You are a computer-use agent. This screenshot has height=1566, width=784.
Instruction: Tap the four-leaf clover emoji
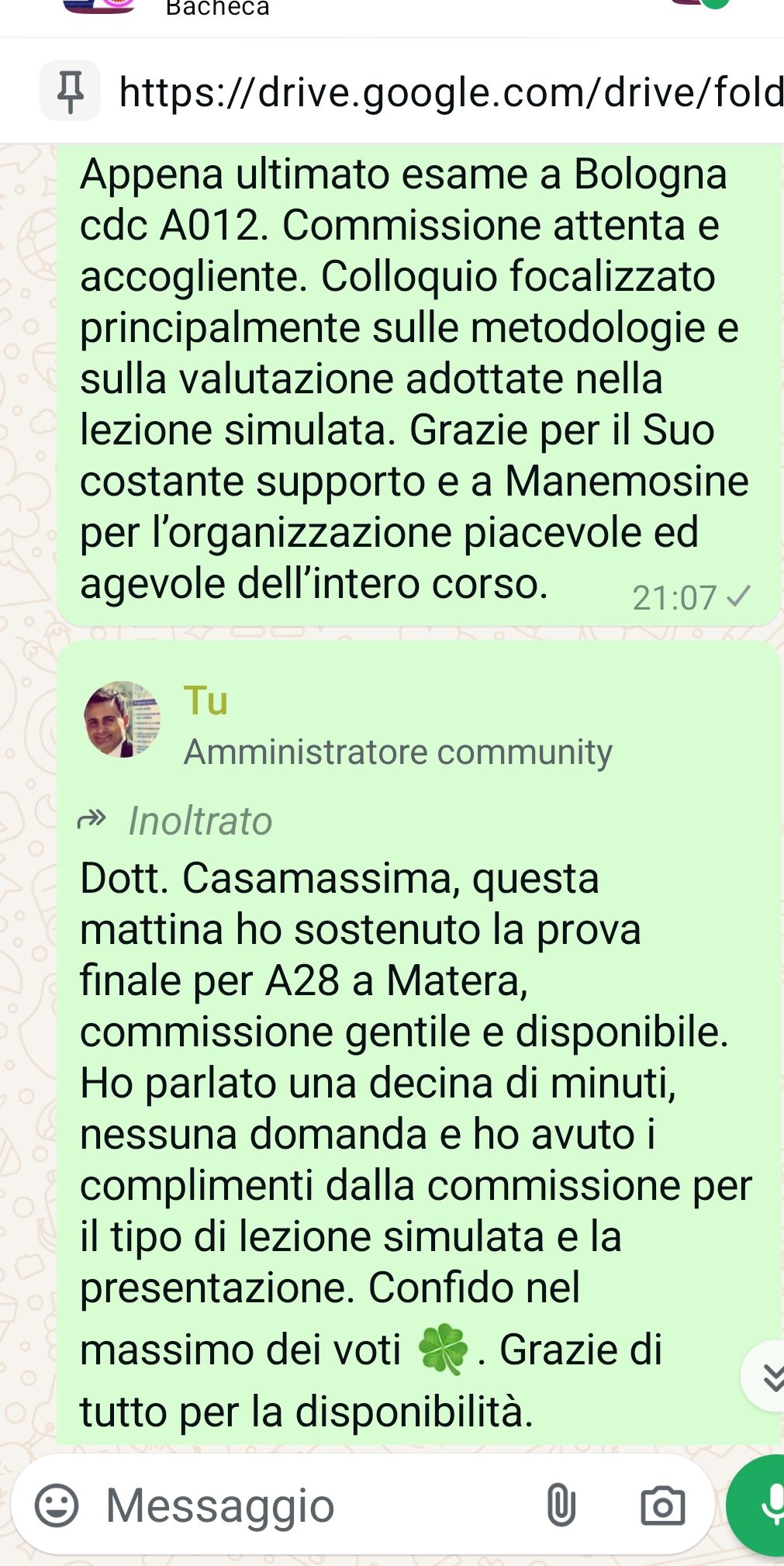pyautogui.click(x=443, y=1350)
